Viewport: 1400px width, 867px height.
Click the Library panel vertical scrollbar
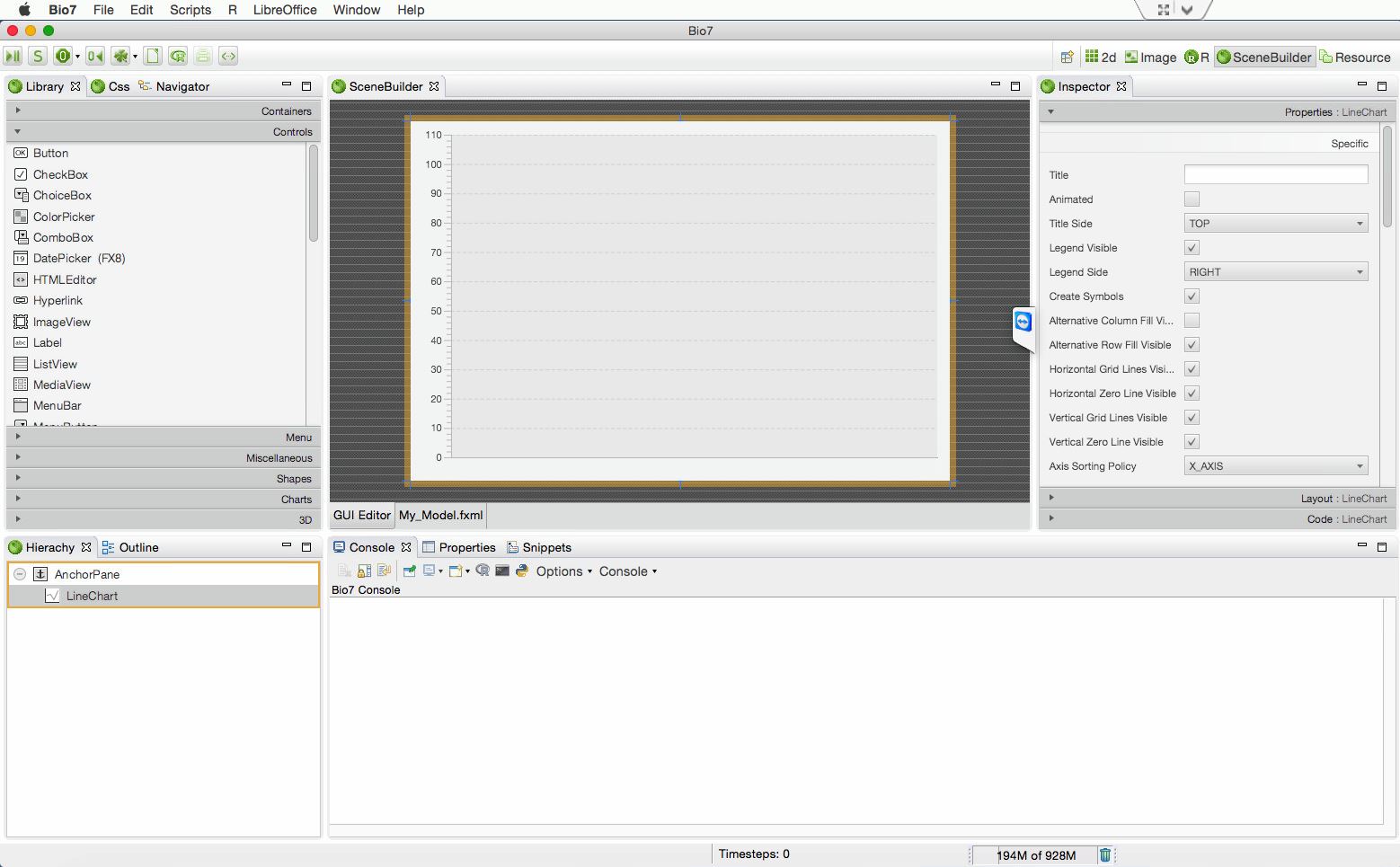point(314,193)
